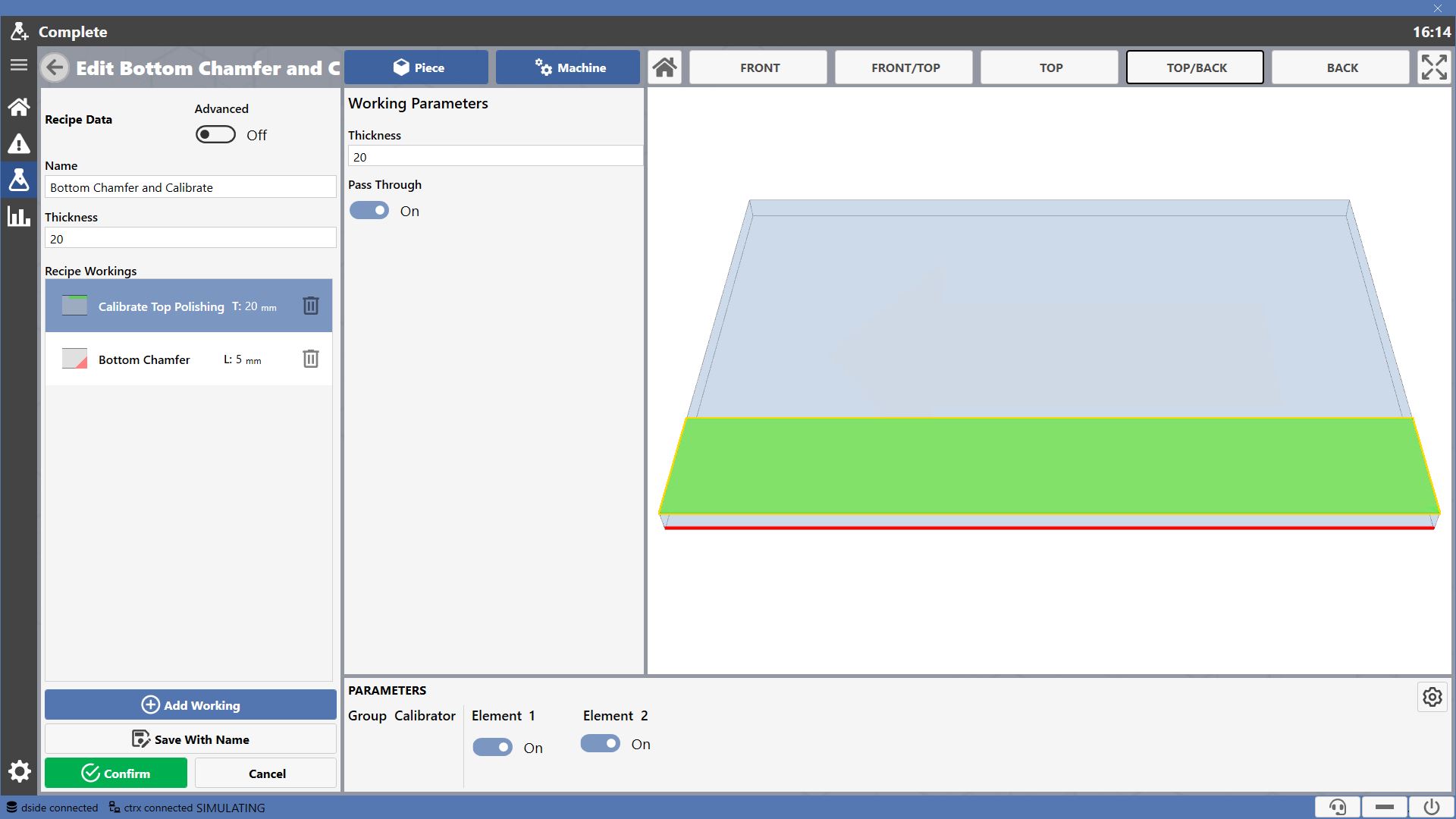Select the Calibrate Top Polishing working row
Viewport: 1456px width, 819px height.
(x=189, y=306)
